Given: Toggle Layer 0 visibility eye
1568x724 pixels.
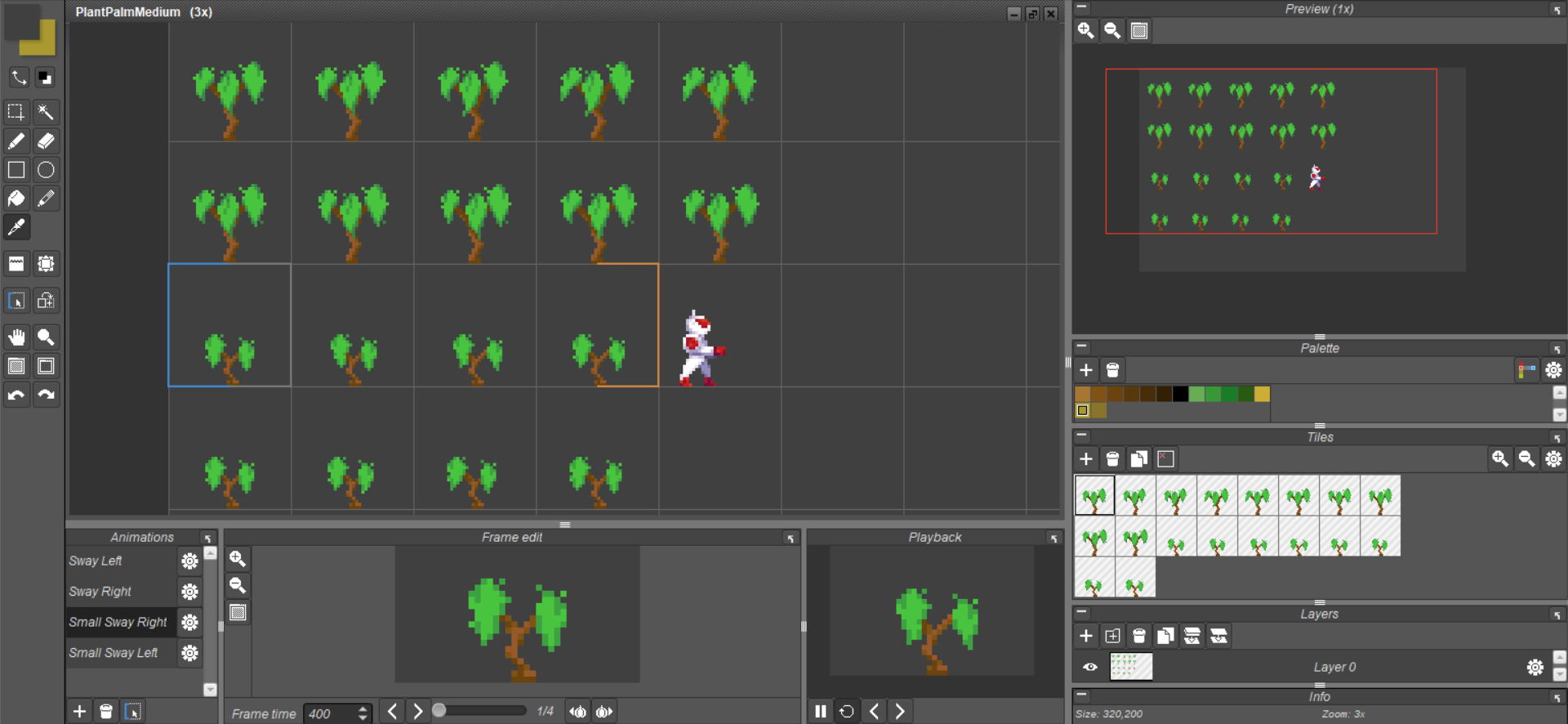Looking at the screenshot, I should (x=1090, y=667).
